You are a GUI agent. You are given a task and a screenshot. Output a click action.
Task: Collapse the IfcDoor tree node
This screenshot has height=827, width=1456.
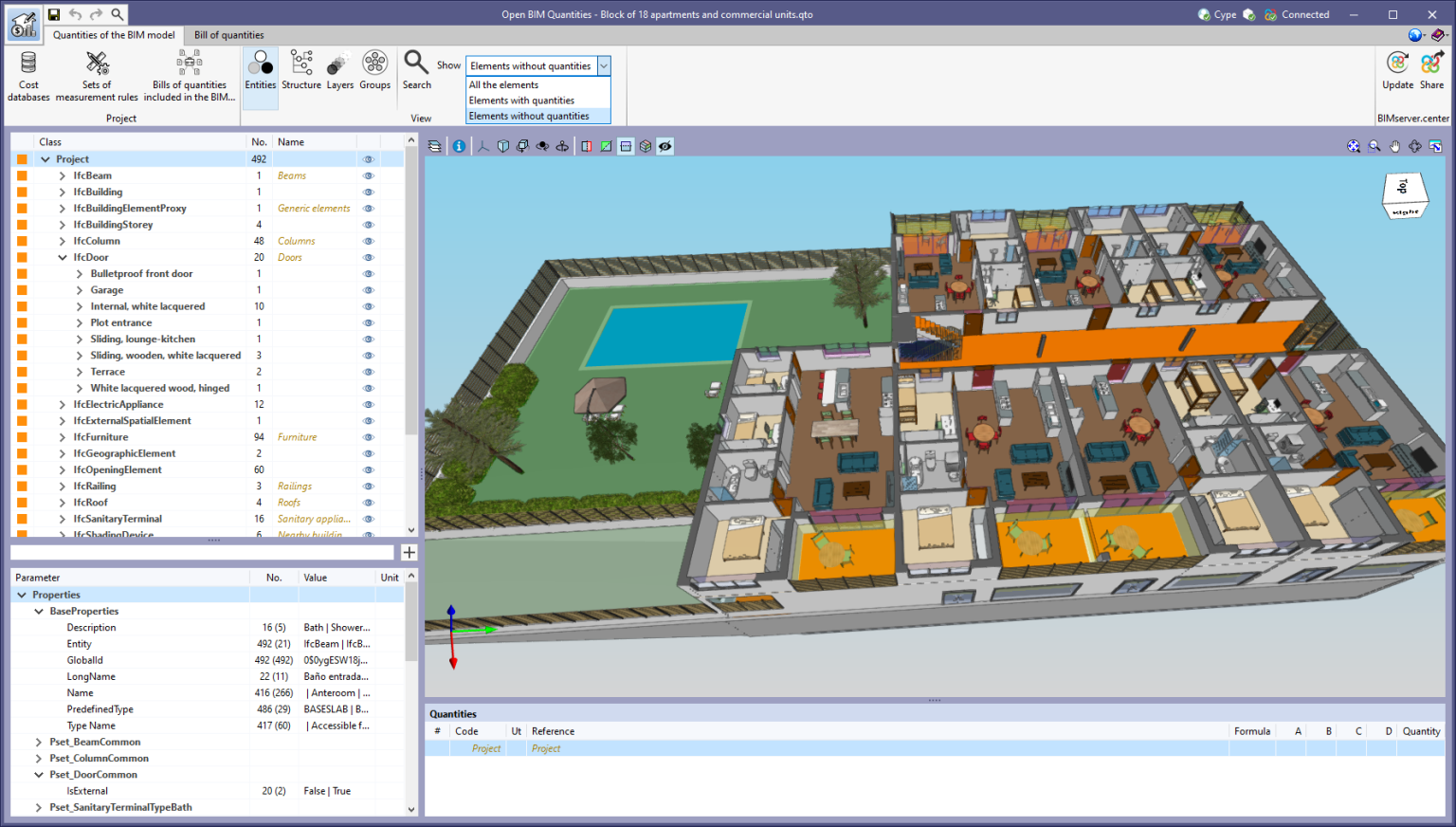coord(62,257)
